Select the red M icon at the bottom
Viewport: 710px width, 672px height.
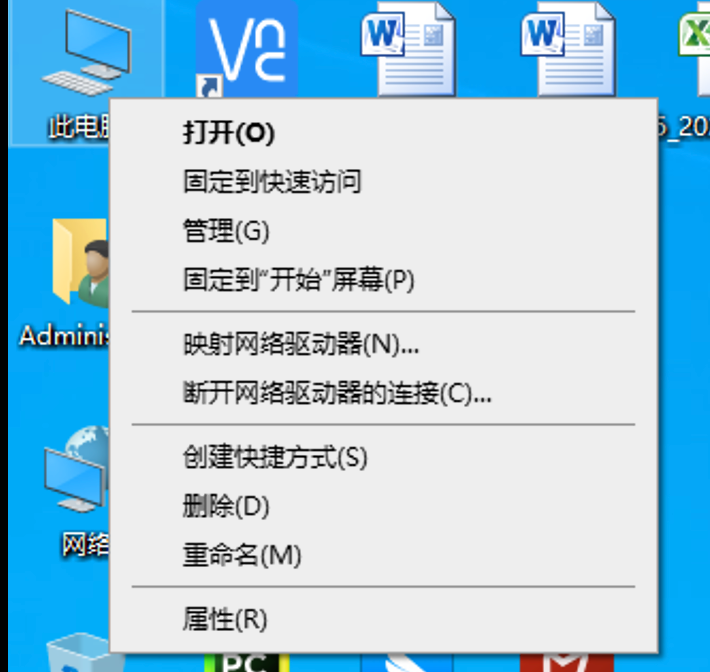pos(567,663)
